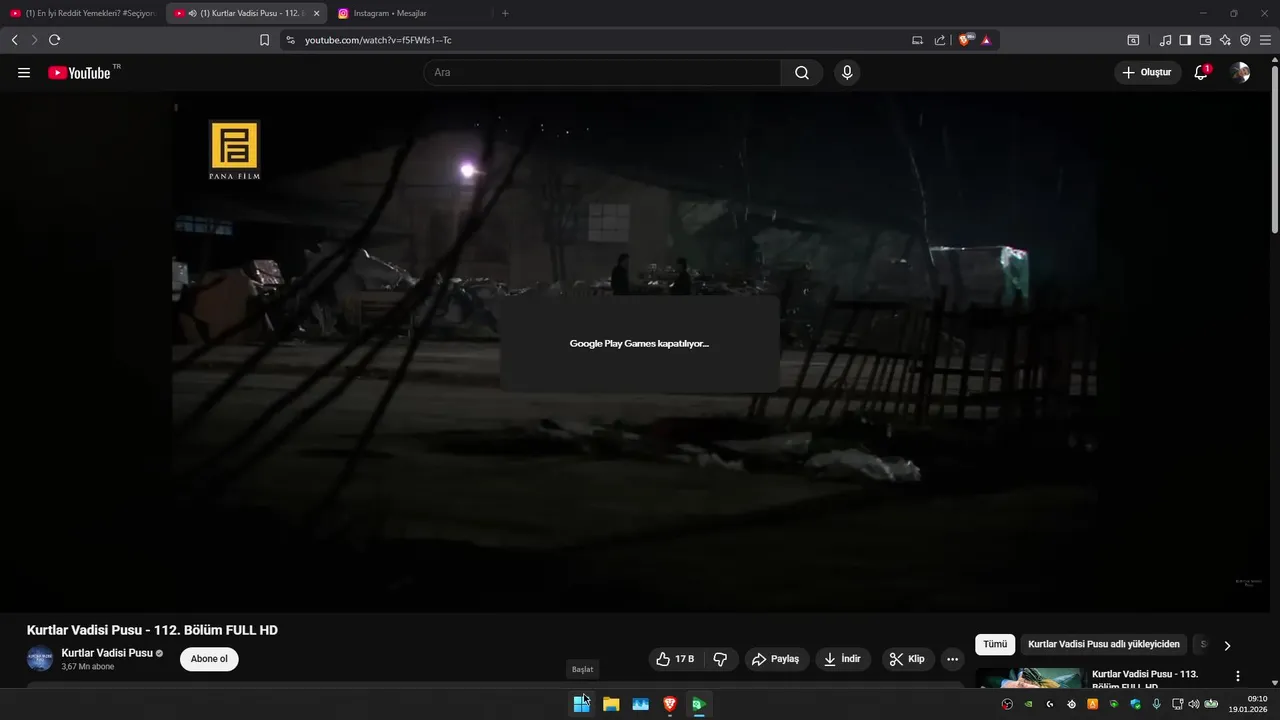Click the YouTube search magnifier button
This screenshot has width=1280, height=720.
pos(802,73)
